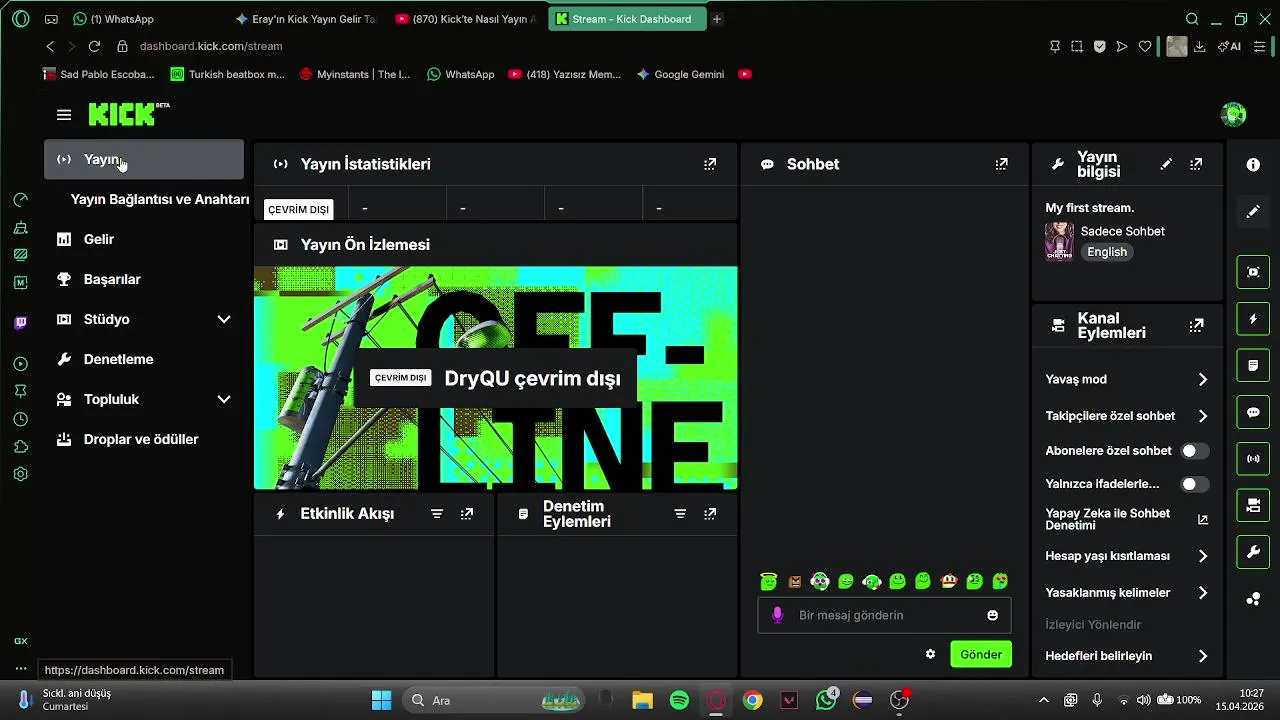Pop out the Yayın İstatistikleri panel
This screenshot has width=1280, height=720.
[x=710, y=164]
